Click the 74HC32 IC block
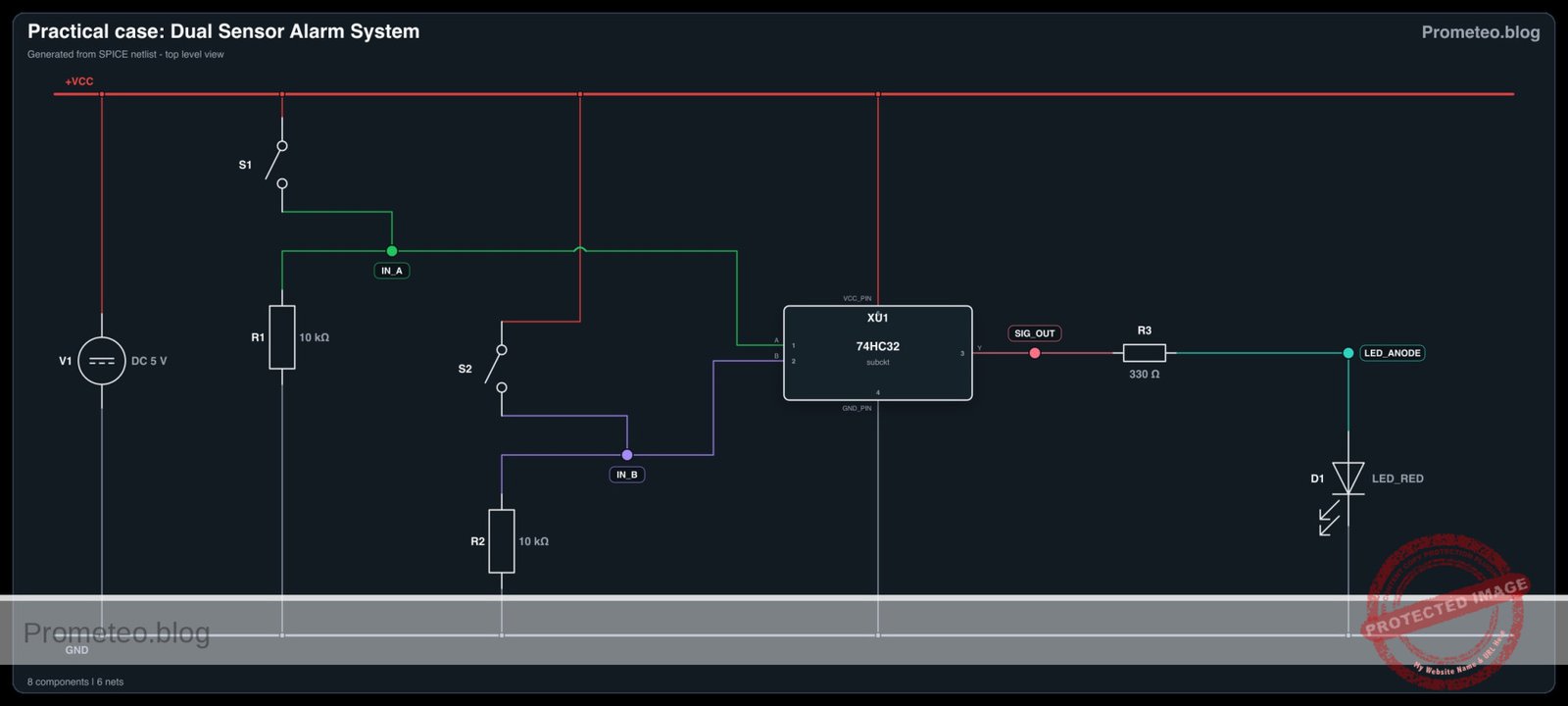 tap(878, 353)
